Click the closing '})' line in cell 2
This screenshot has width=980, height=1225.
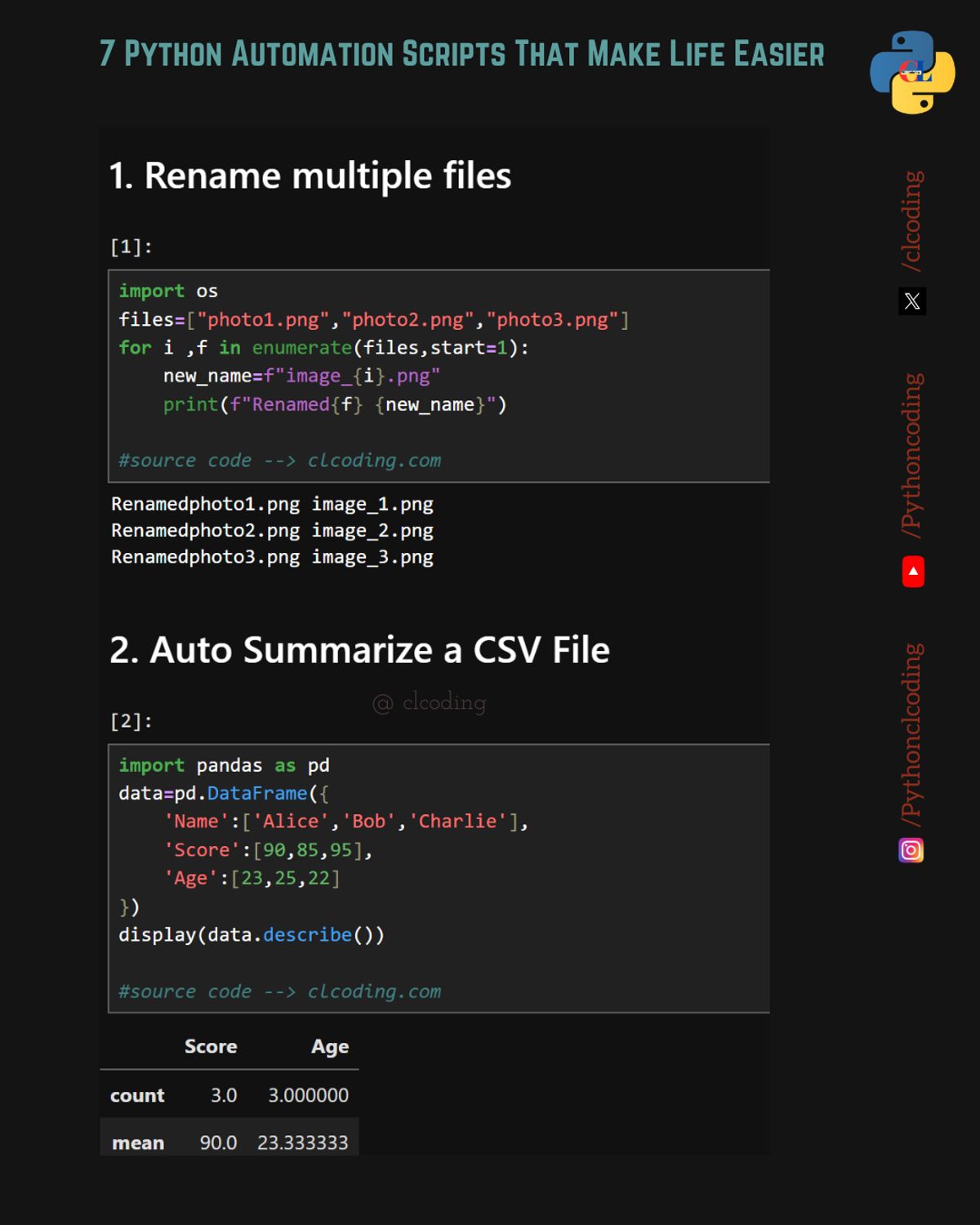tap(129, 907)
